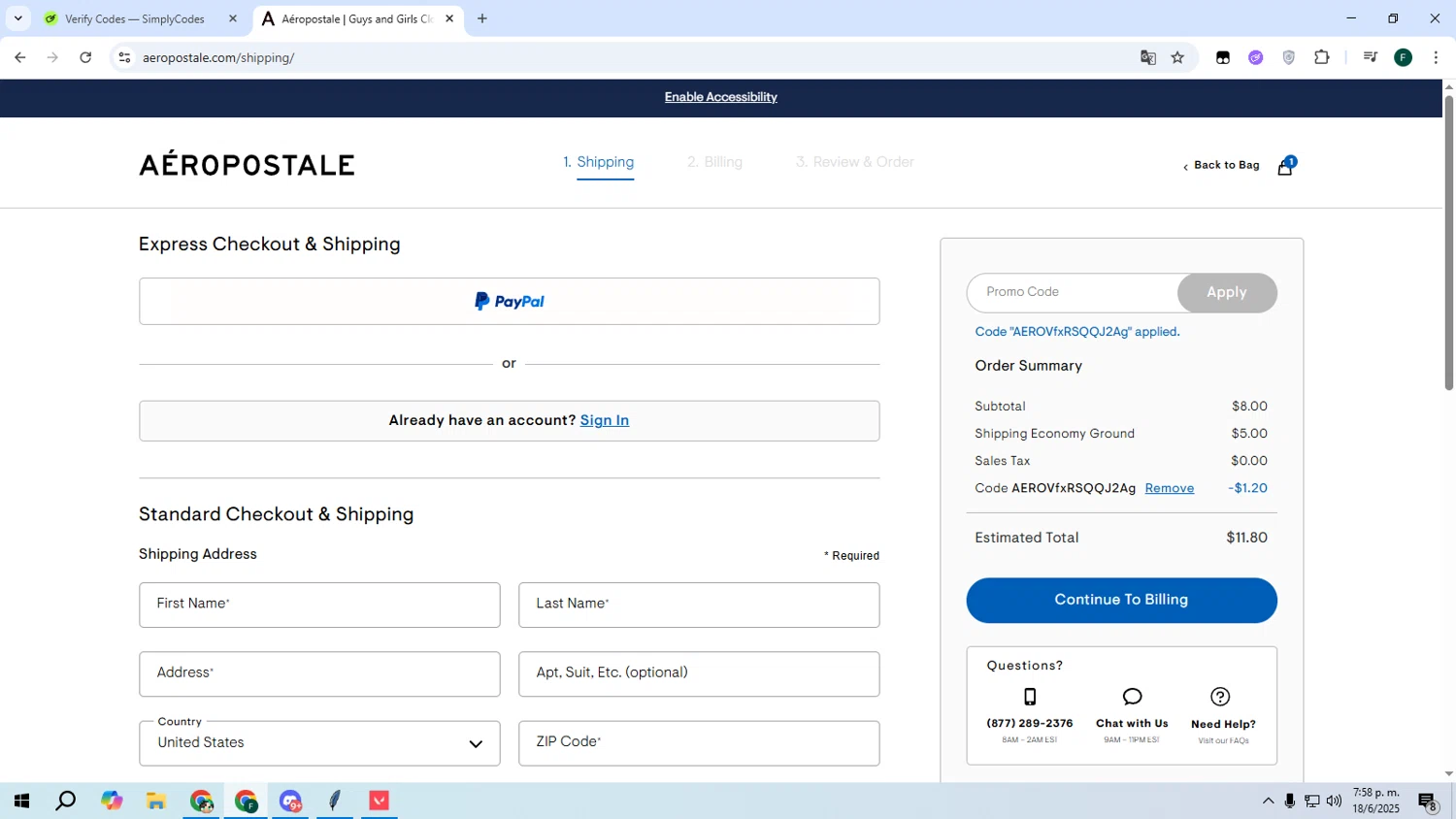1456x819 pixels.
Task: Reload the page with refresh icon
Action: tap(85, 57)
